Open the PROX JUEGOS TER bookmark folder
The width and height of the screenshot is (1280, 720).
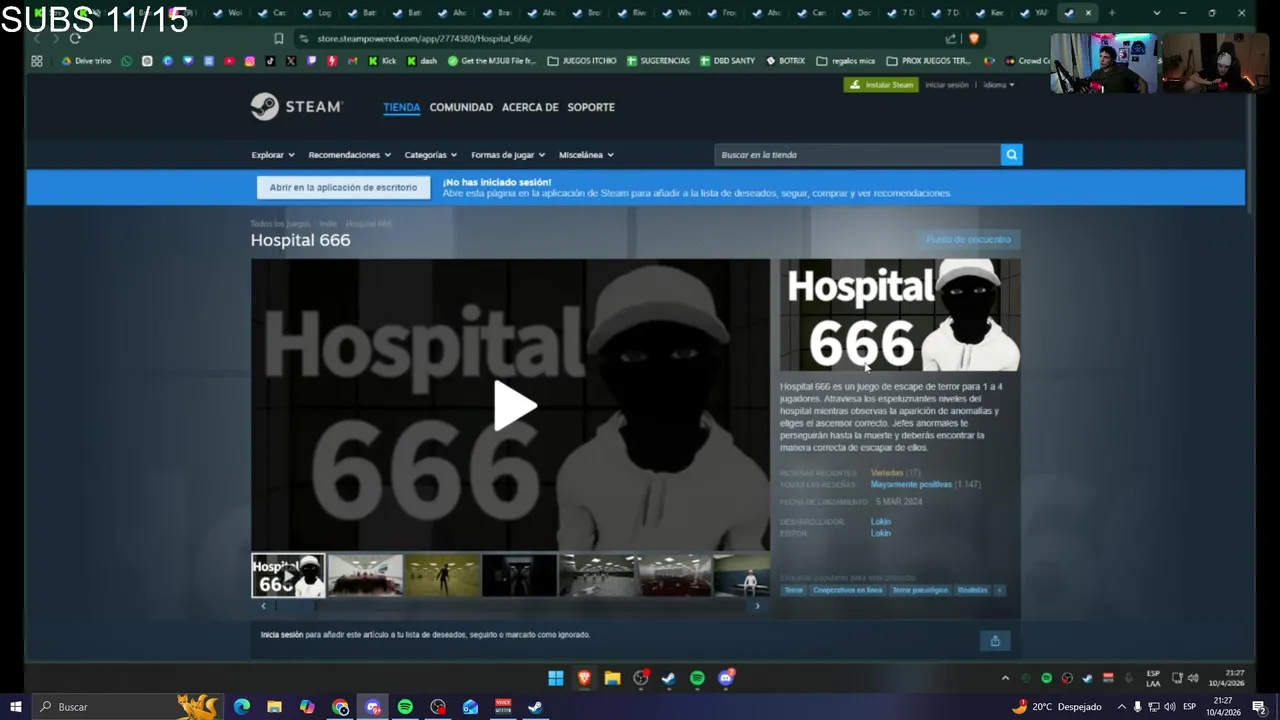coord(929,61)
